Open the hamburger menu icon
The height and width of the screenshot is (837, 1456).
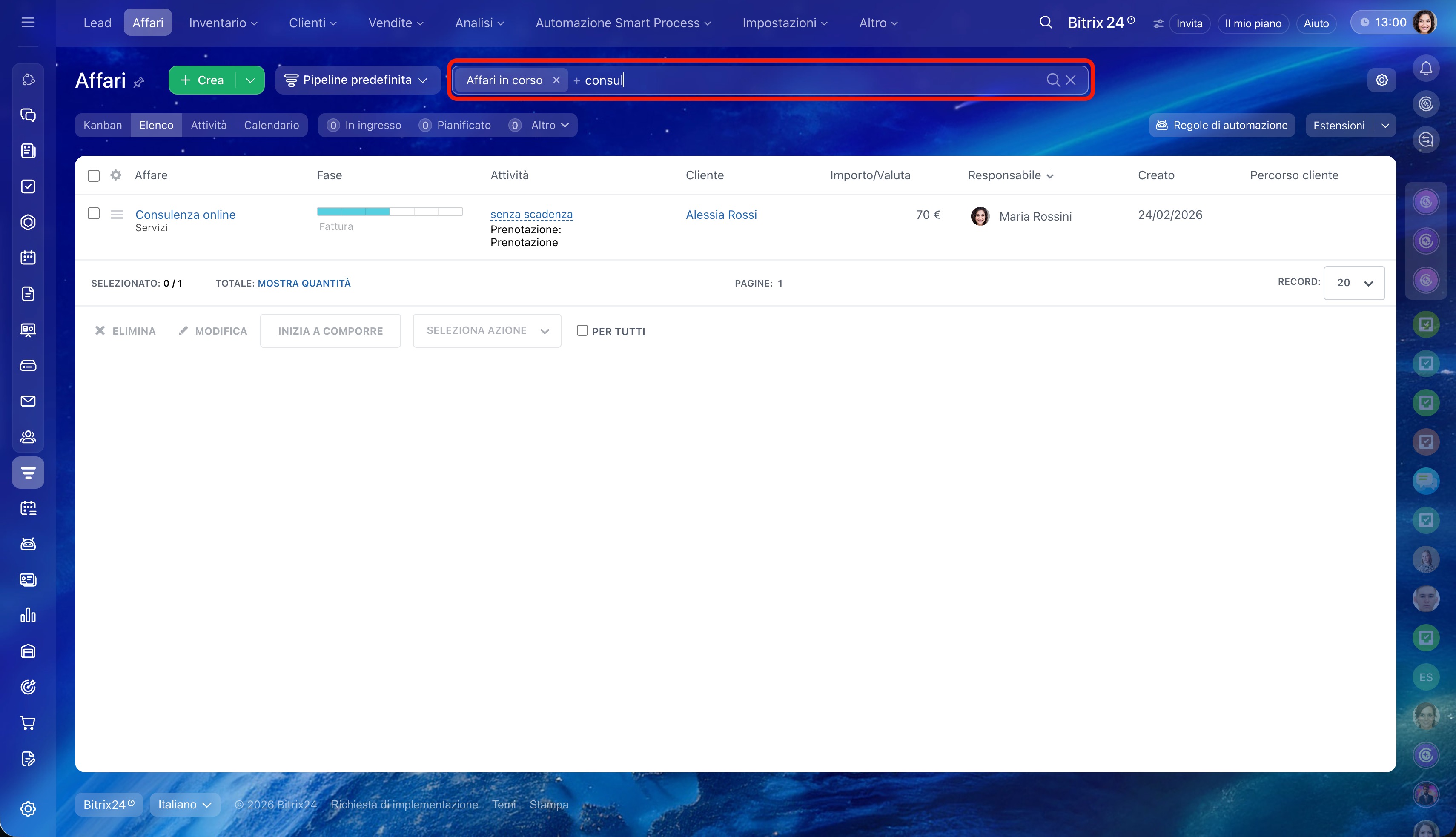click(x=28, y=23)
